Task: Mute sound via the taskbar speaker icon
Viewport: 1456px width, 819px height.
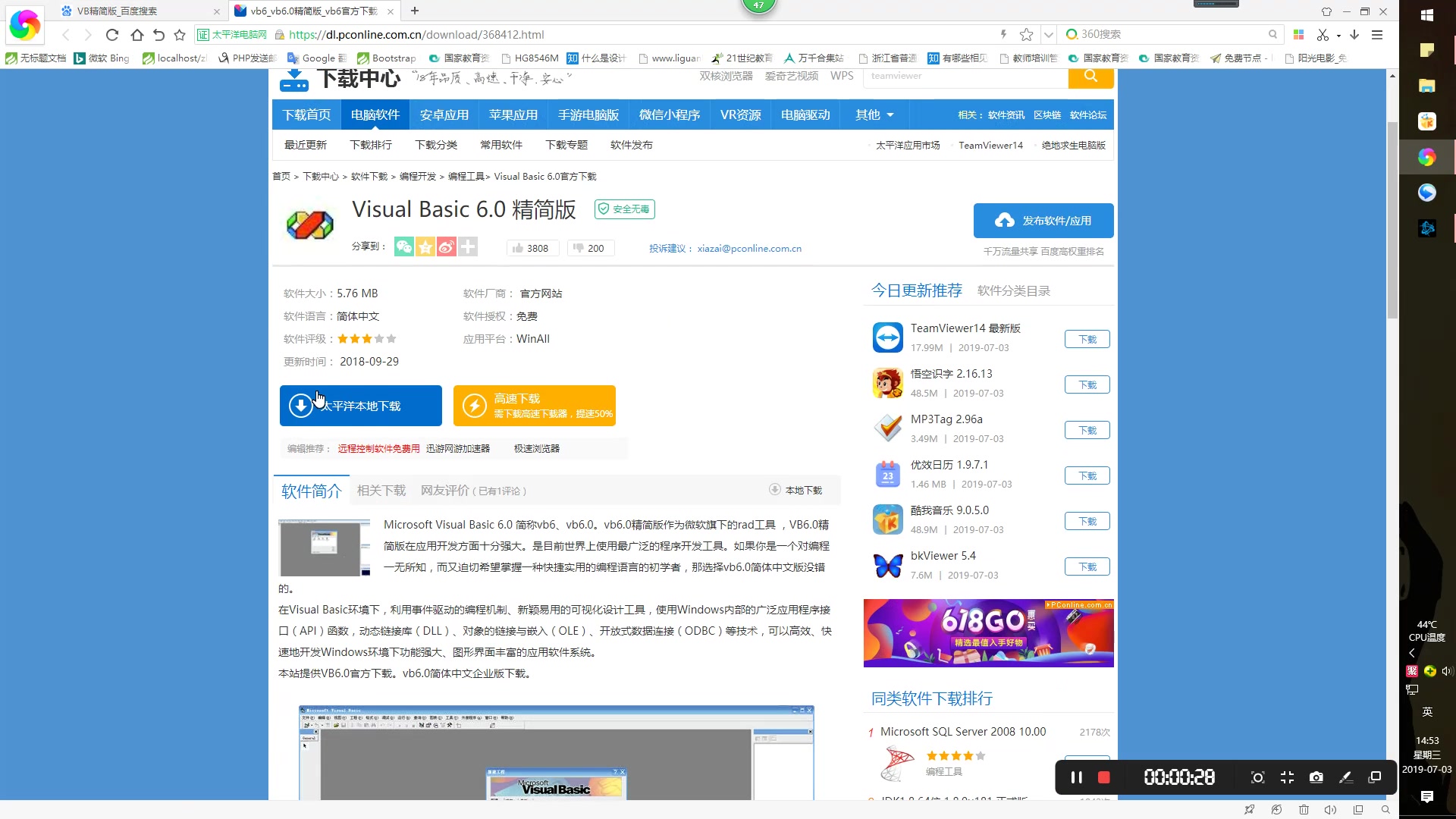Action: pos(1331,810)
